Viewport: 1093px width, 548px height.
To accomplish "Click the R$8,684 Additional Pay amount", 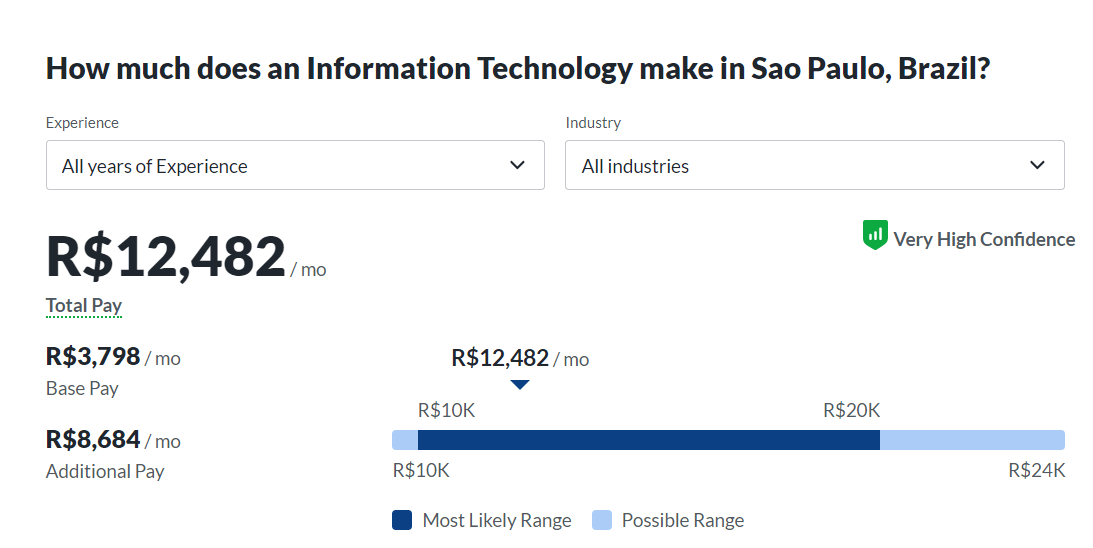I will [93, 439].
